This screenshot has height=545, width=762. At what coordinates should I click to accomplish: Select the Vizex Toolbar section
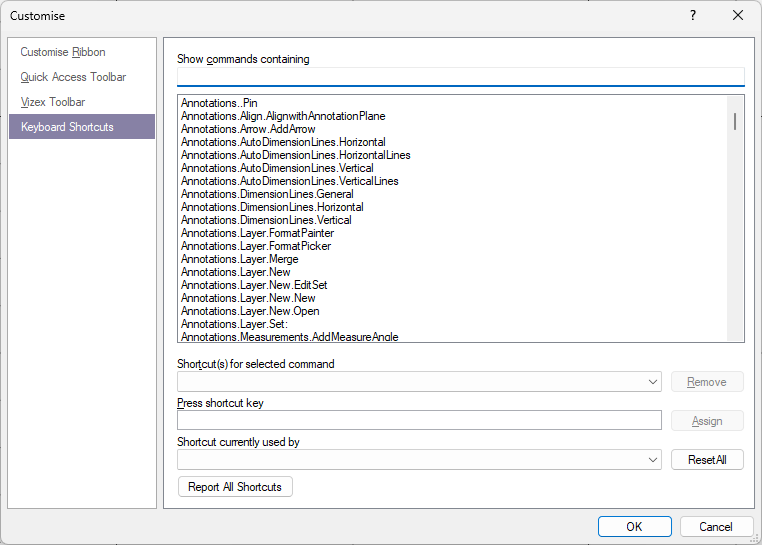[x=53, y=102]
